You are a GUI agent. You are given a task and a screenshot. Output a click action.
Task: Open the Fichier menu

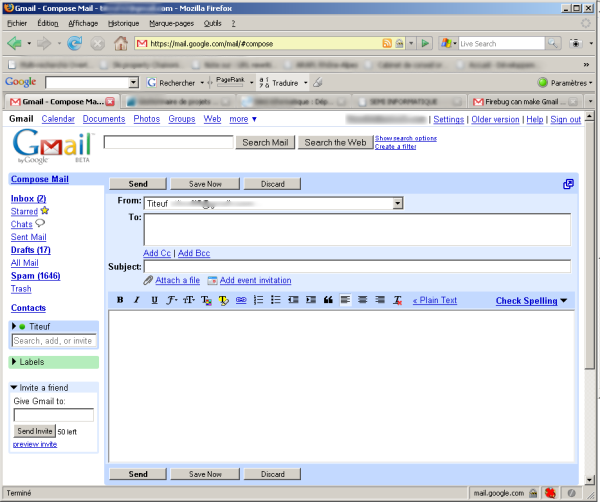pyautogui.click(x=17, y=23)
